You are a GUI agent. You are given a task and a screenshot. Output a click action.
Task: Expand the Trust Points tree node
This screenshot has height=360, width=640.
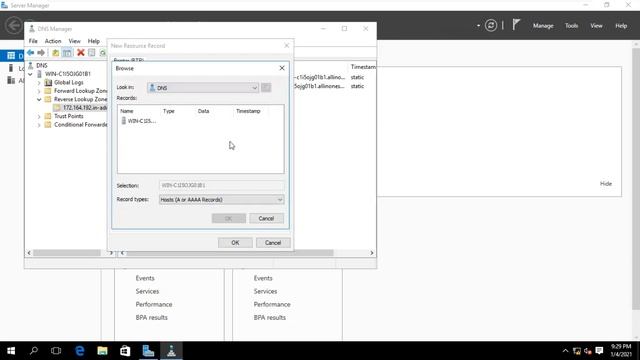click(39, 117)
